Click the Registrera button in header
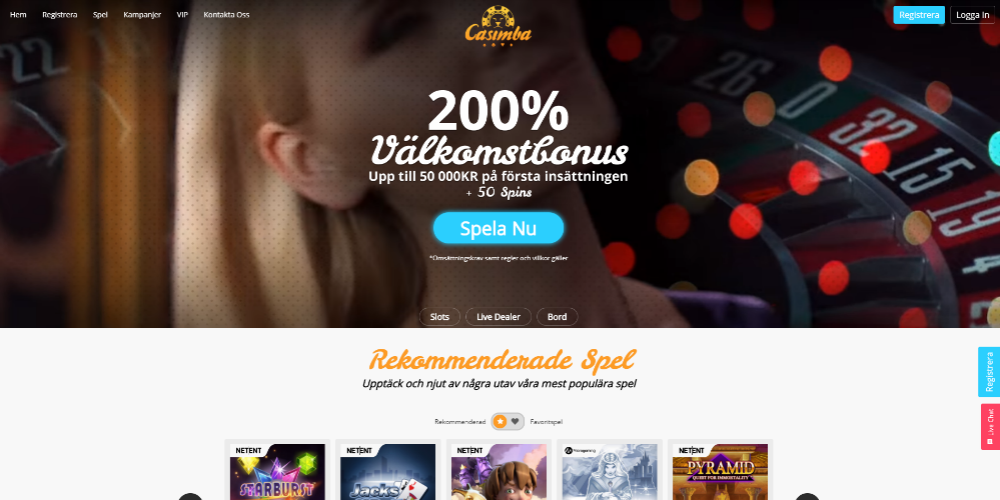The height and width of the screenshot is (500, 1000). pyautogui.click(x=919, y=15)
